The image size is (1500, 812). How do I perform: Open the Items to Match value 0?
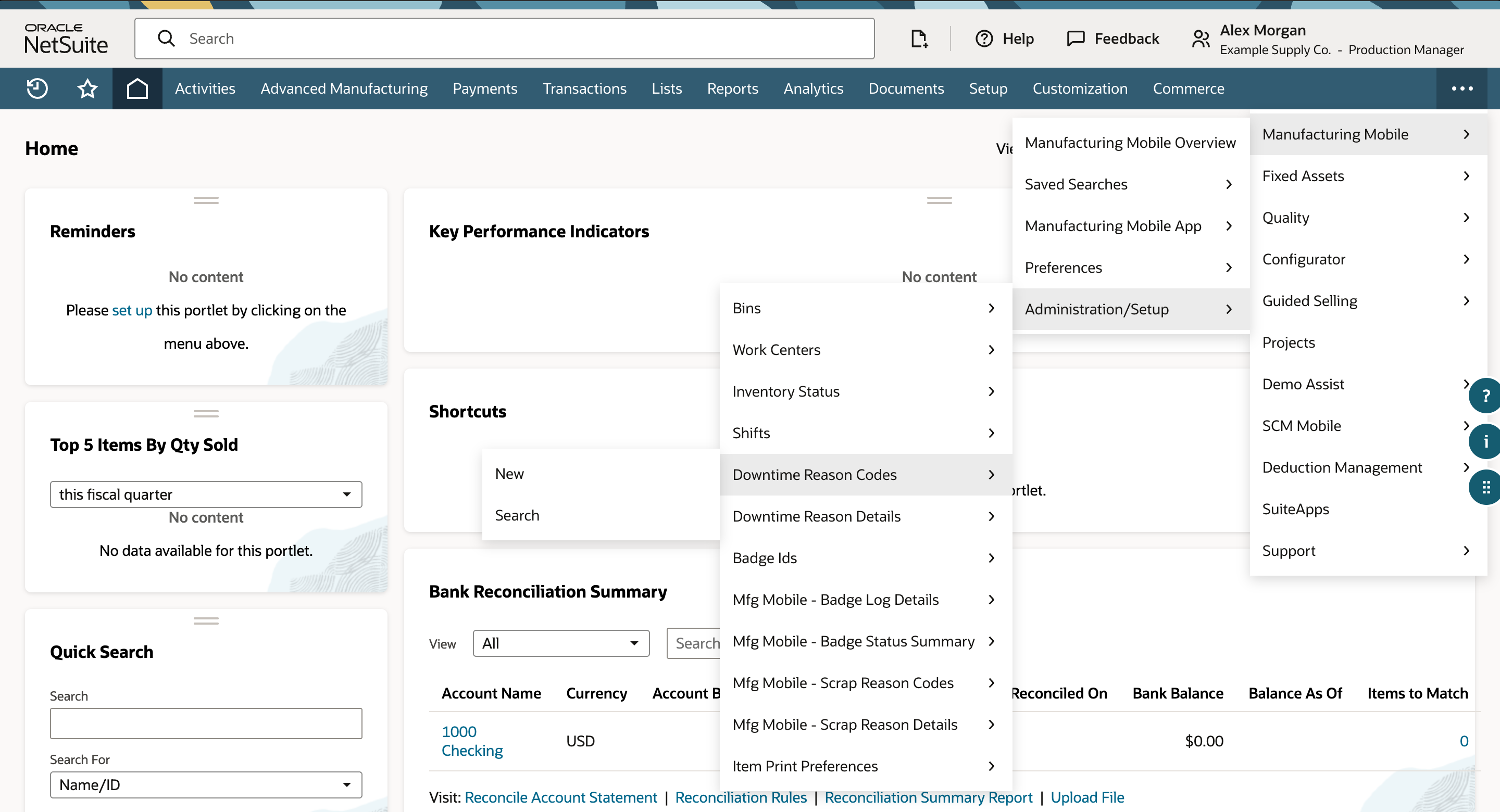[x=1464, y=741]
